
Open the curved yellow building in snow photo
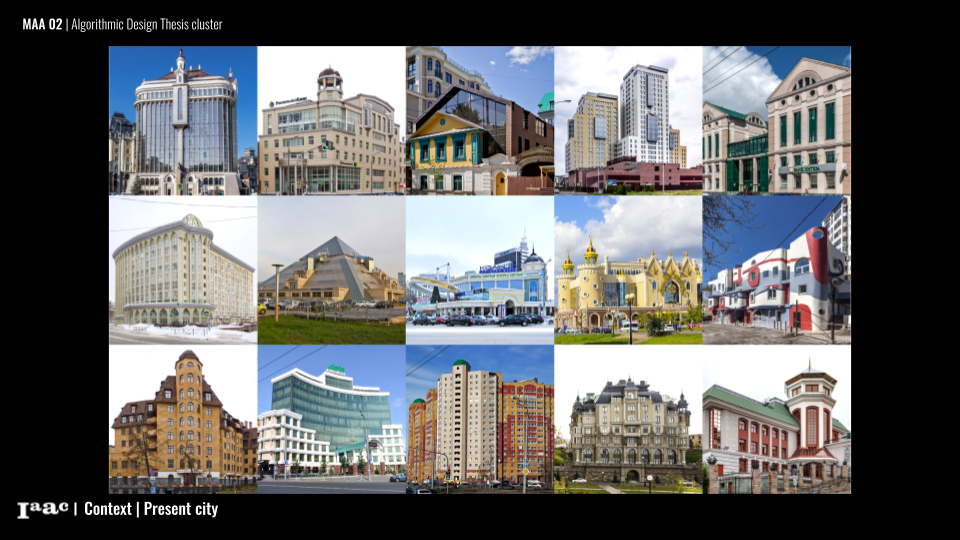click(183, 270)
